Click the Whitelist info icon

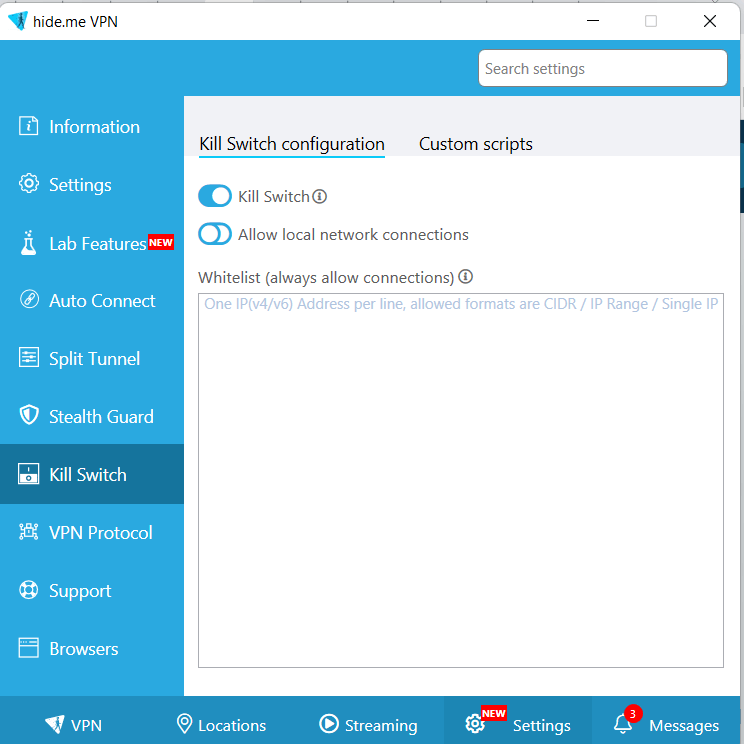coord(465,276)
